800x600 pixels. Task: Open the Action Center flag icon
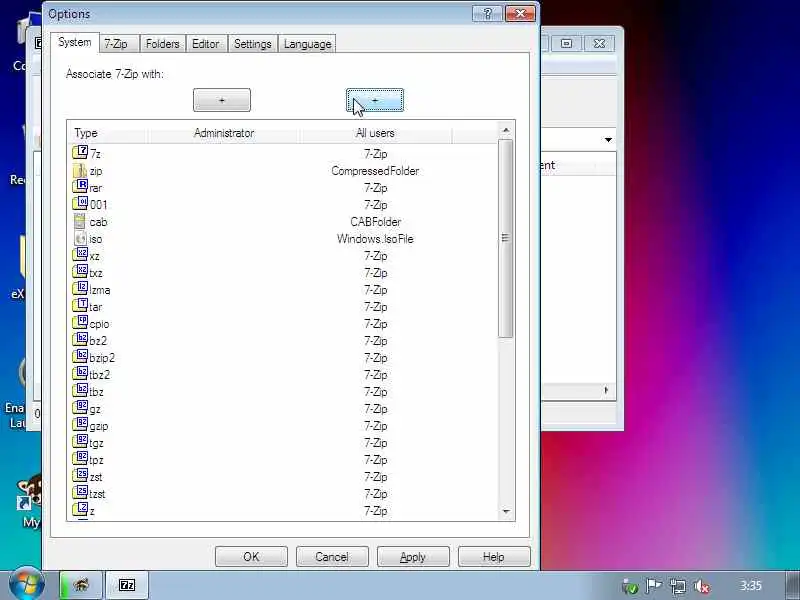coord(654,586)
